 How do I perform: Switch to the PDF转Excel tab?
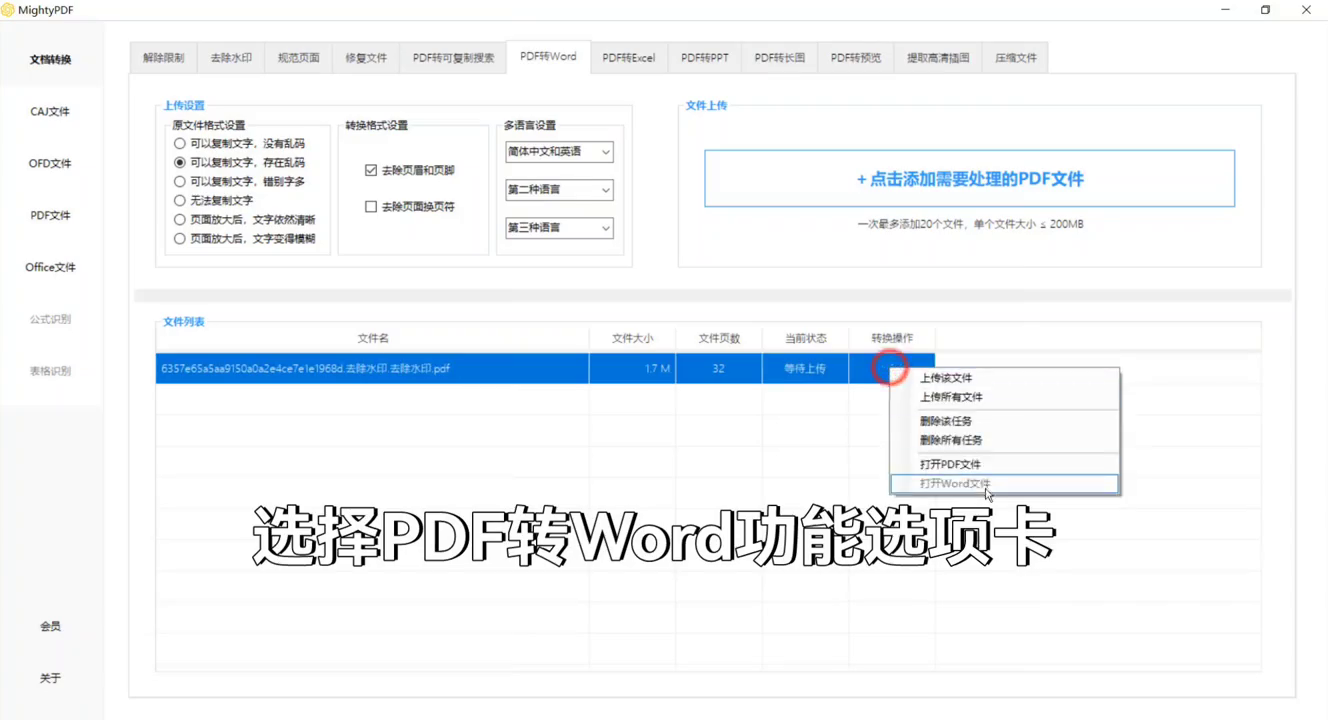[x=629, y=58]
